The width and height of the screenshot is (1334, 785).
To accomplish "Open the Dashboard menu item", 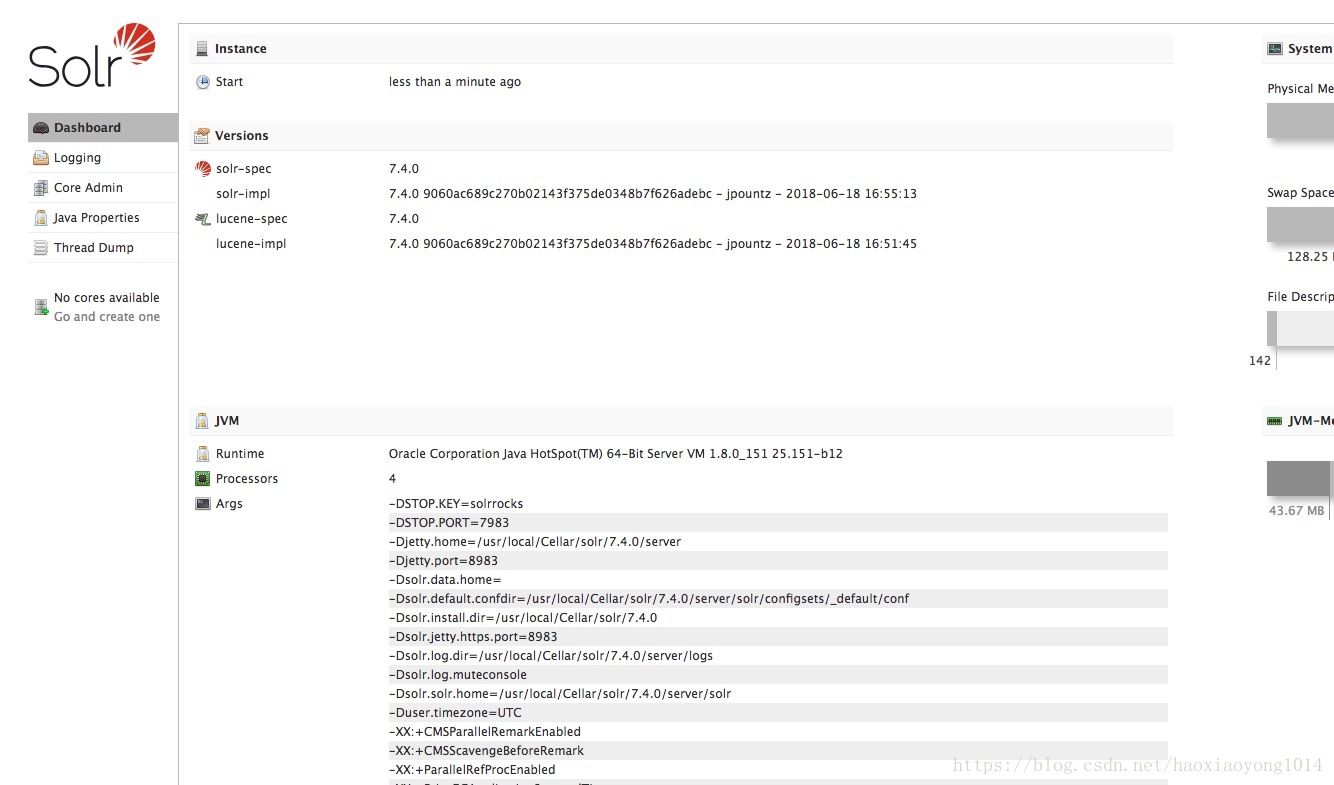I will [103, 128].
